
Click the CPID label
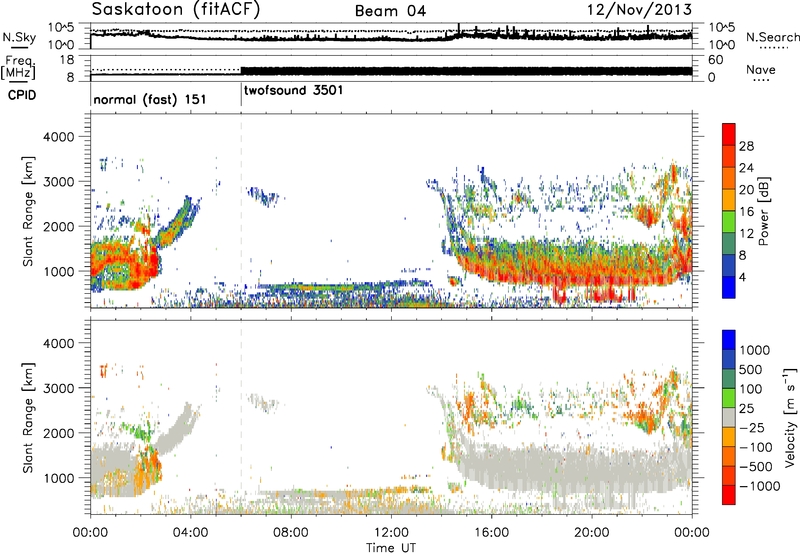coord(22,95)
